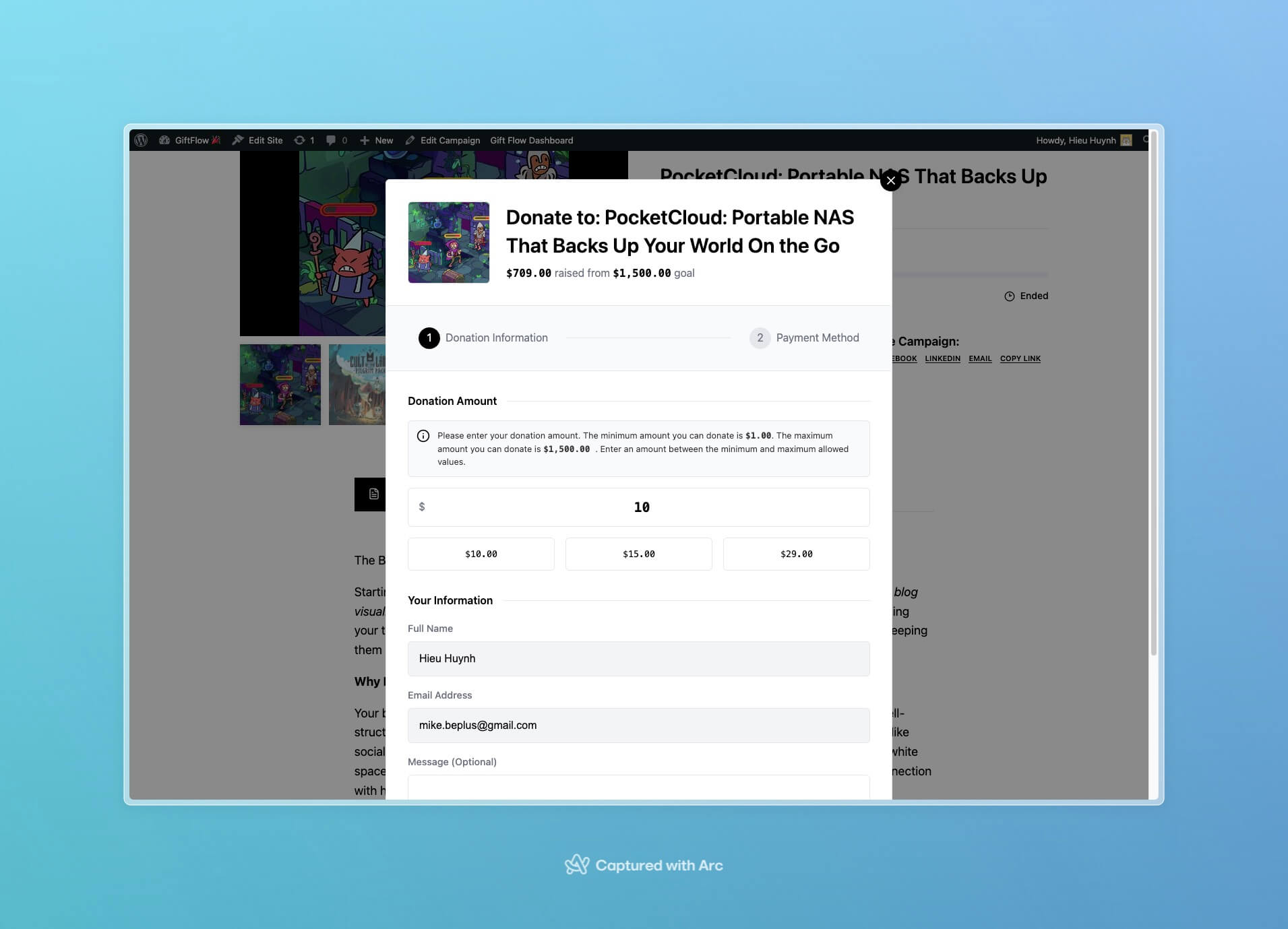Share campaign via Email link
Viewport: 1288px width, 929px height.
click(x=980, y=358)
